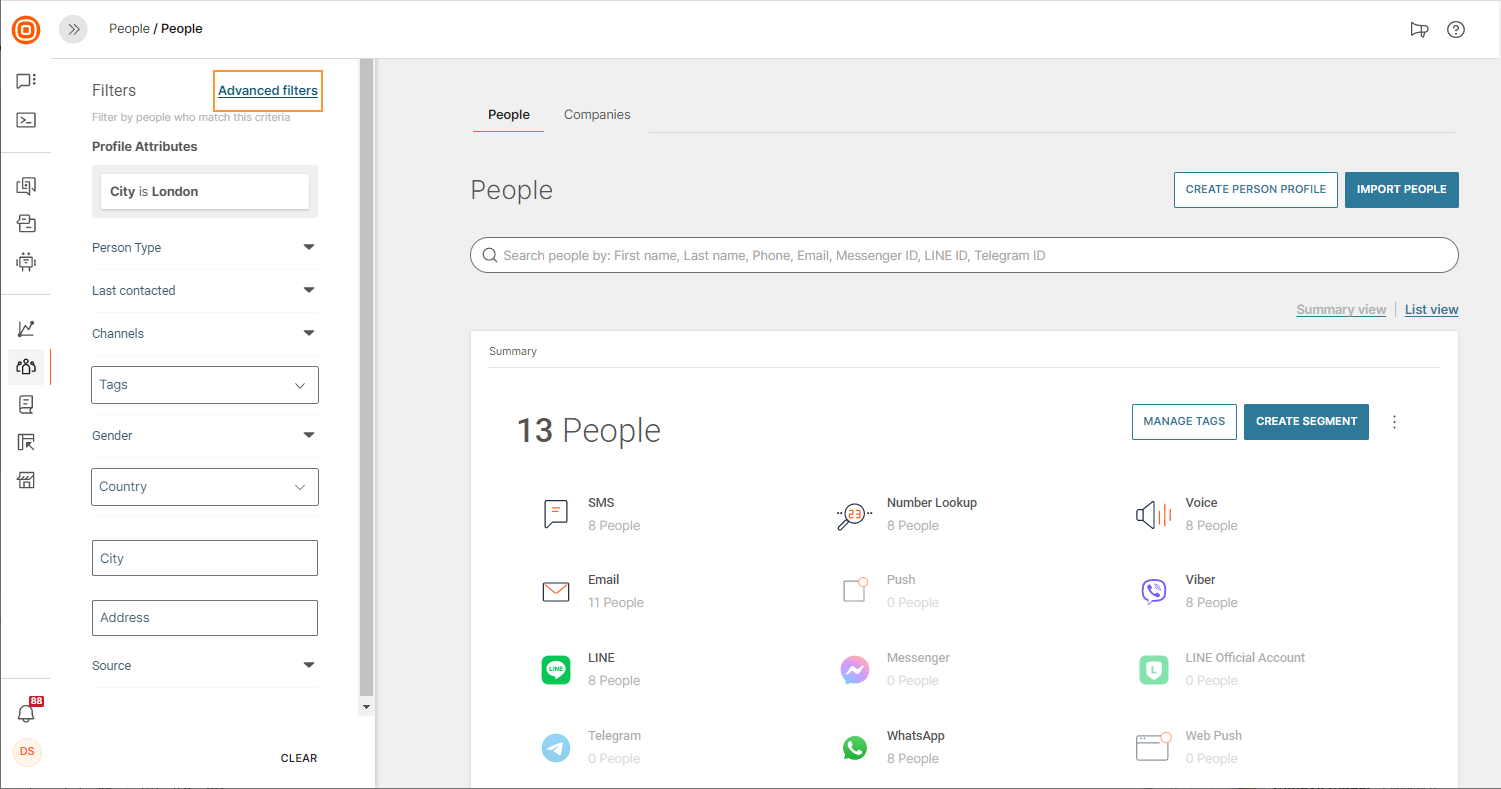Click the filters panel vertical scrollbar
Viewport: 1501px width, 789px height.
(366, 380)
